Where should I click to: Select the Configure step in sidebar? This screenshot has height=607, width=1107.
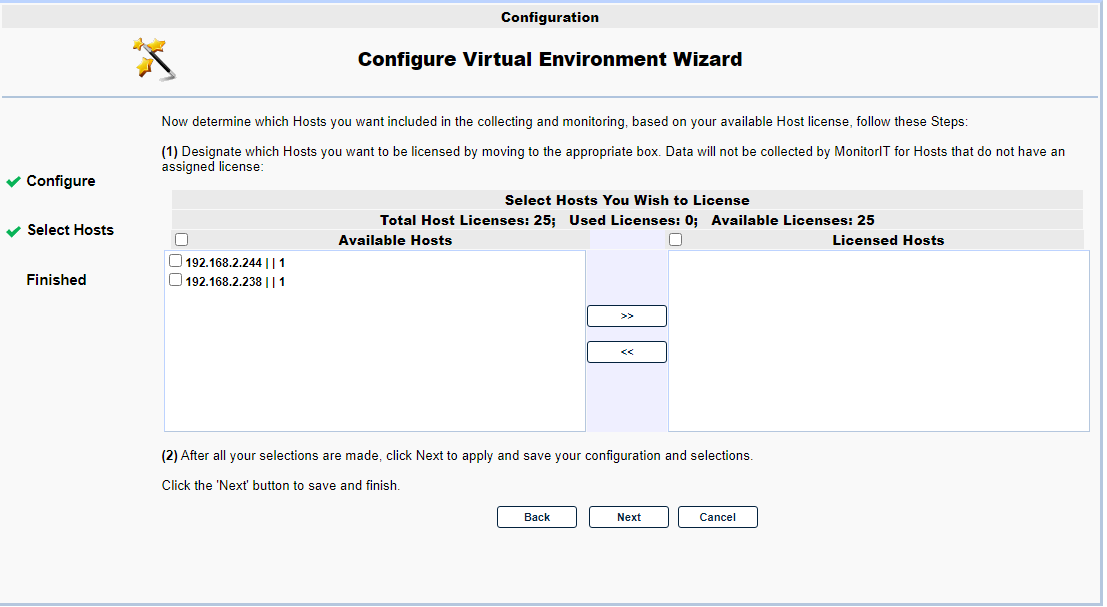[61, 181]
